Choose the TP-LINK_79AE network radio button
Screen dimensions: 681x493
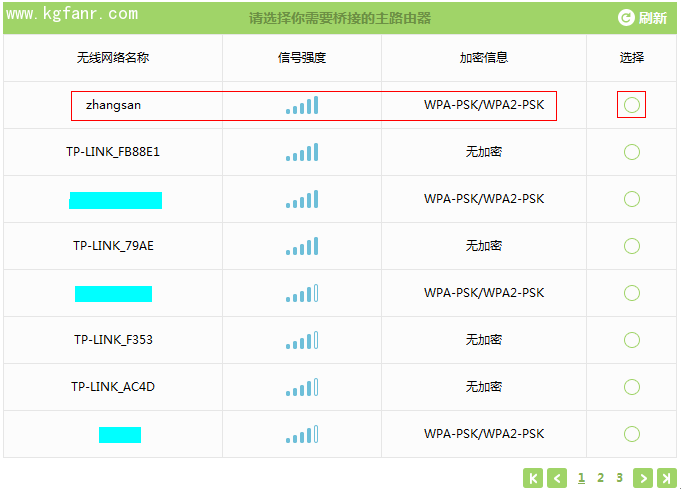pyautogui.click(x=631, y=246)
